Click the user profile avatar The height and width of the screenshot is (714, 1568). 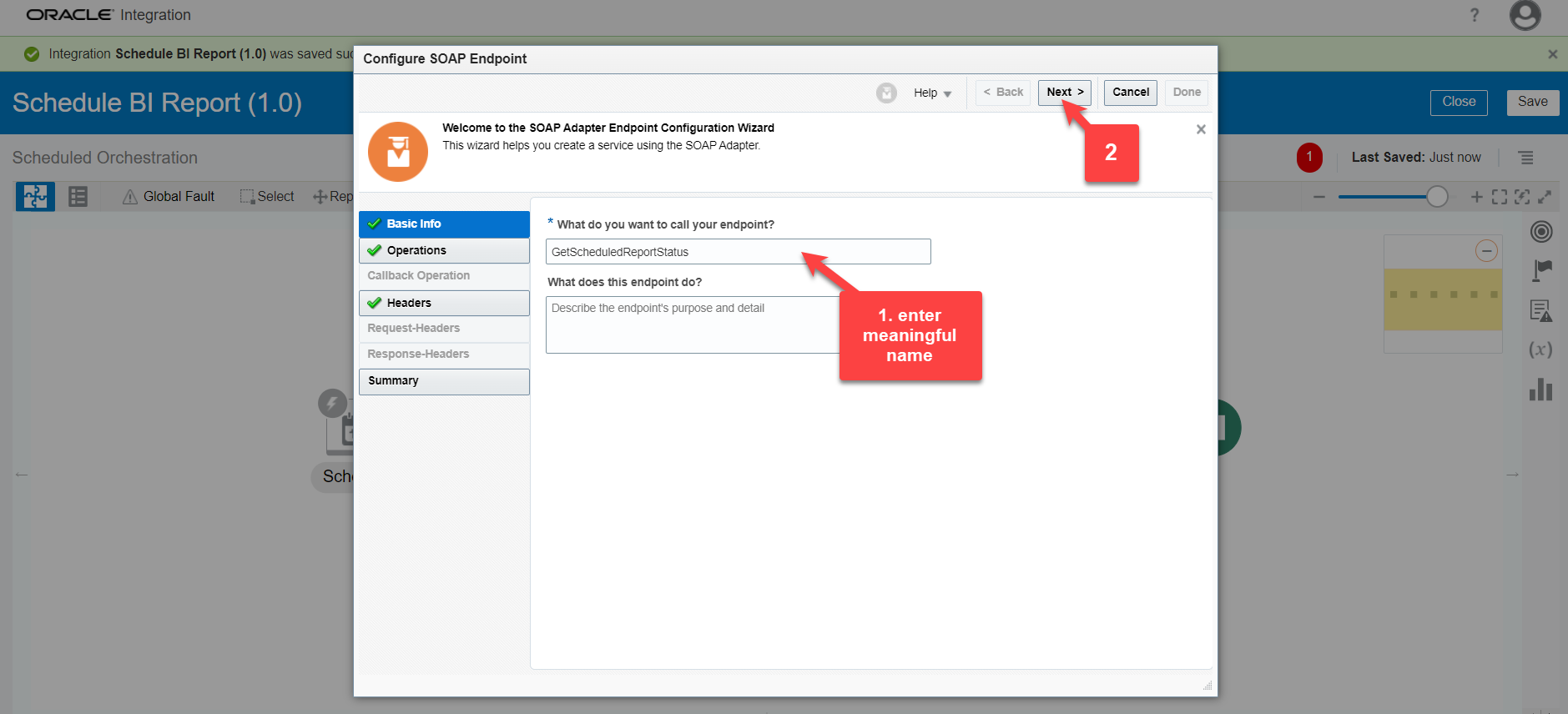1525,16
